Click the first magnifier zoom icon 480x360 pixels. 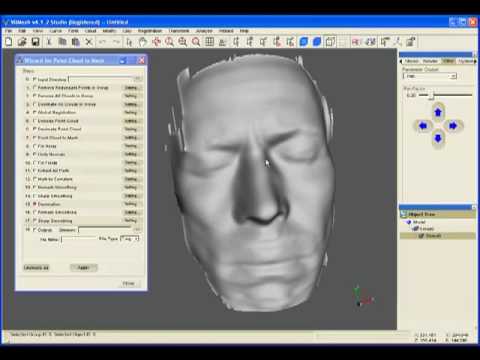click(170, 42)
